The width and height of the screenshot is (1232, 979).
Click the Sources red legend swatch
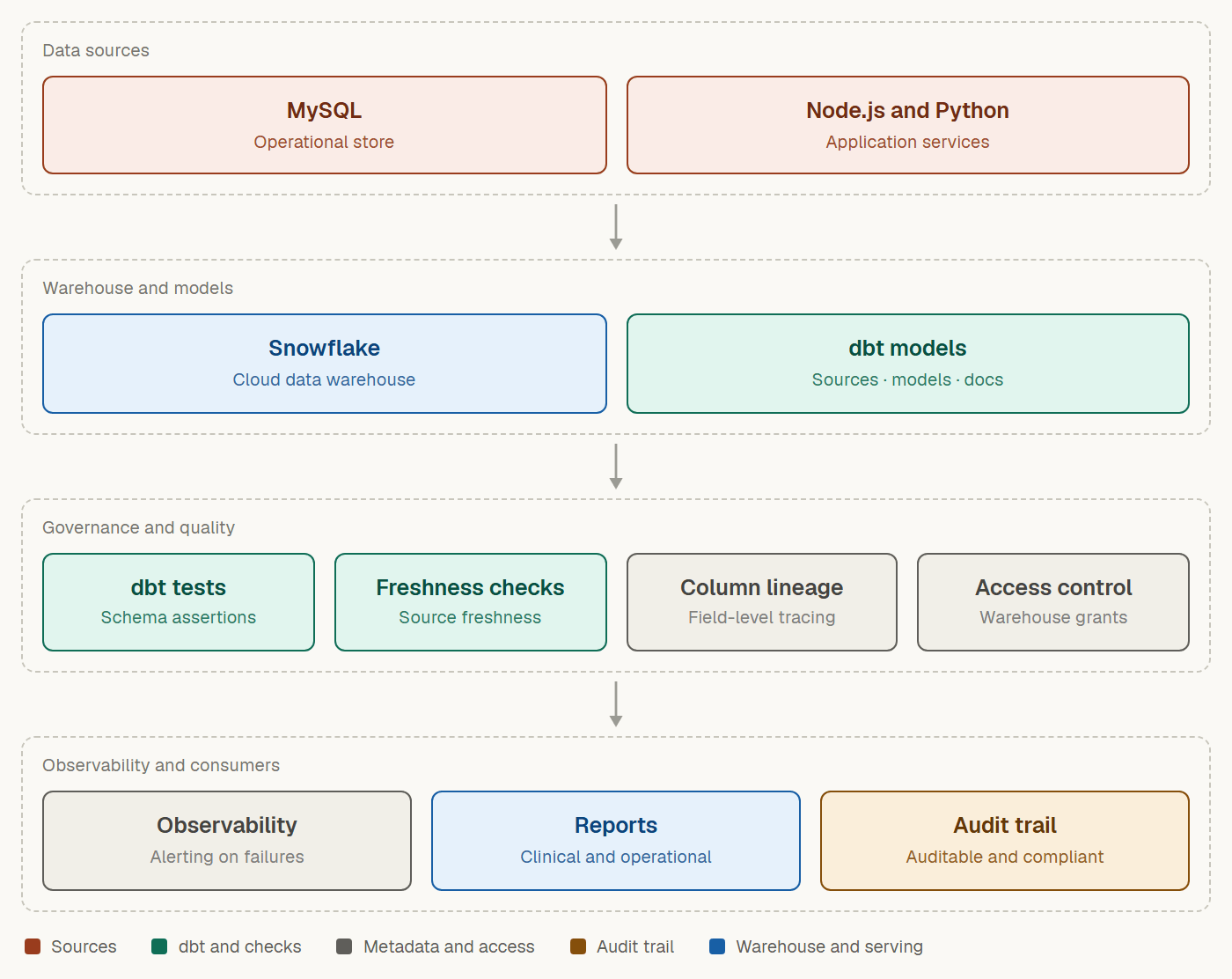33,946
